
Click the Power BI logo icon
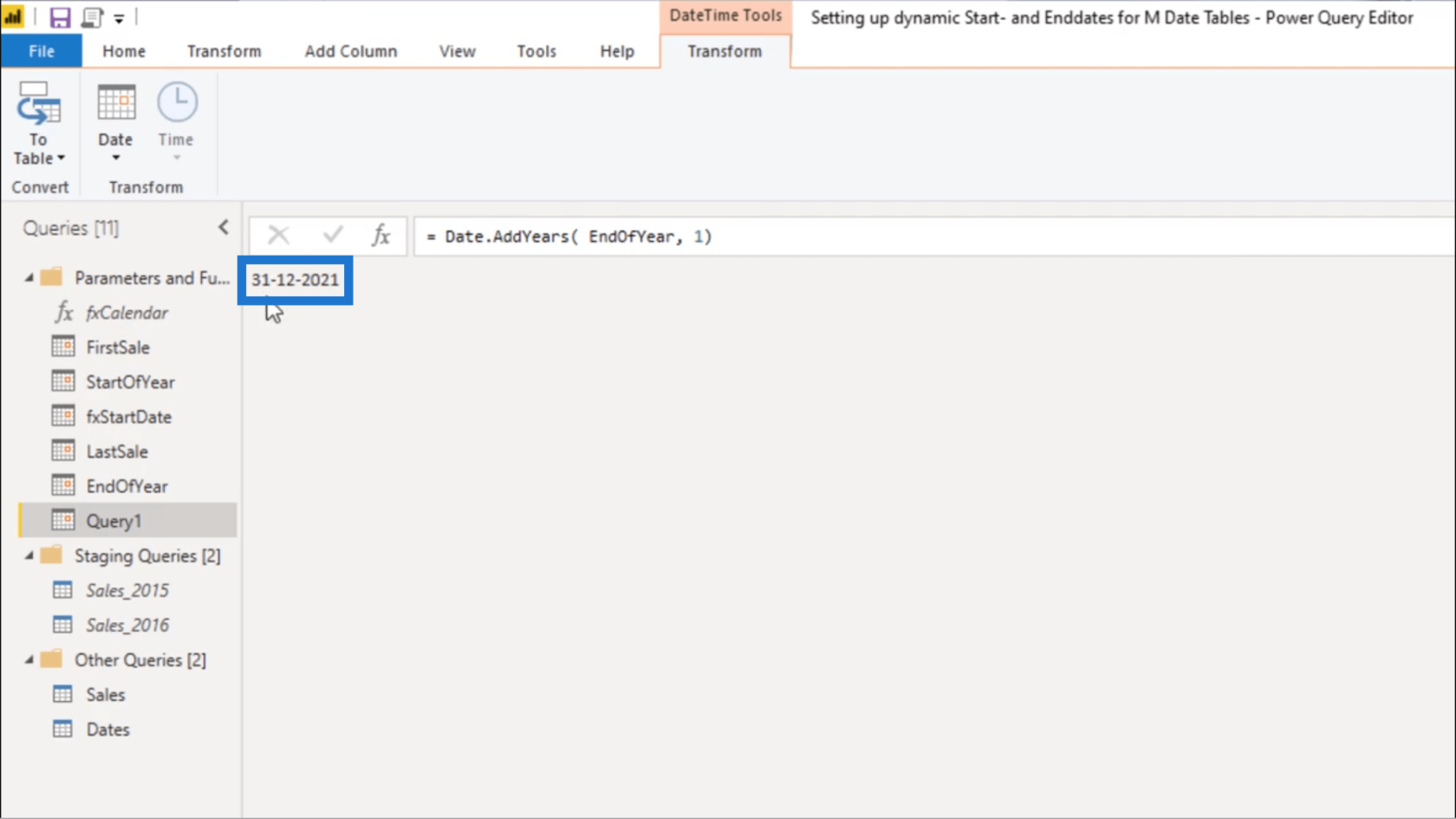pos(13,16)
